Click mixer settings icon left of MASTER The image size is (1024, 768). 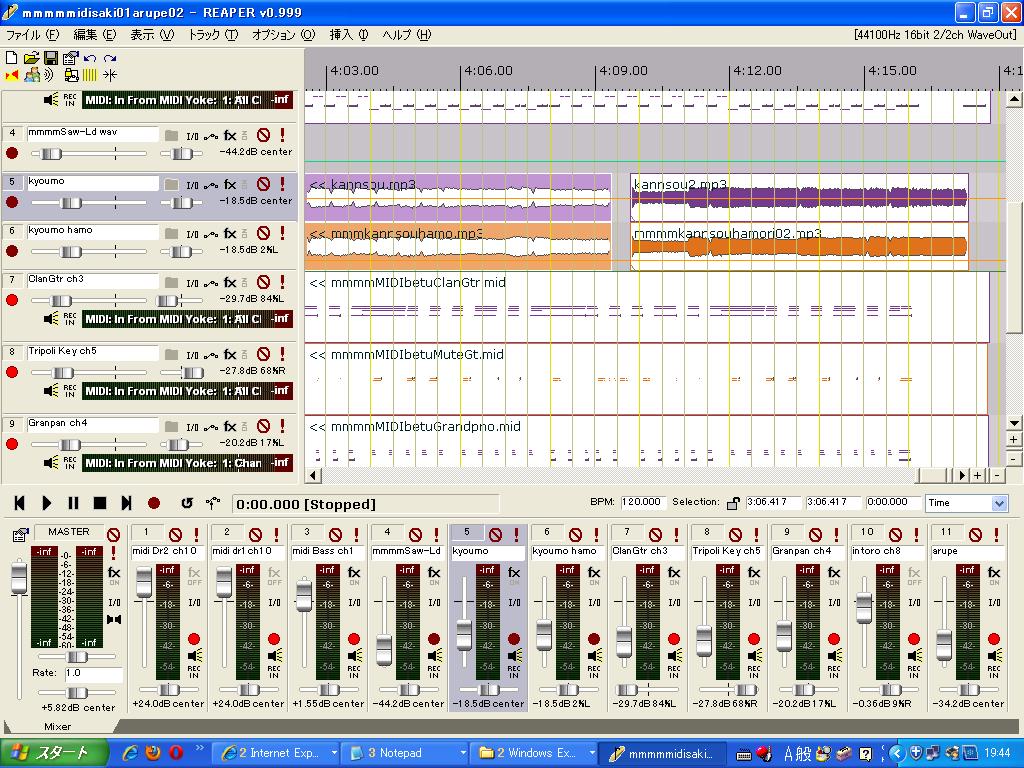click(20, 535)
